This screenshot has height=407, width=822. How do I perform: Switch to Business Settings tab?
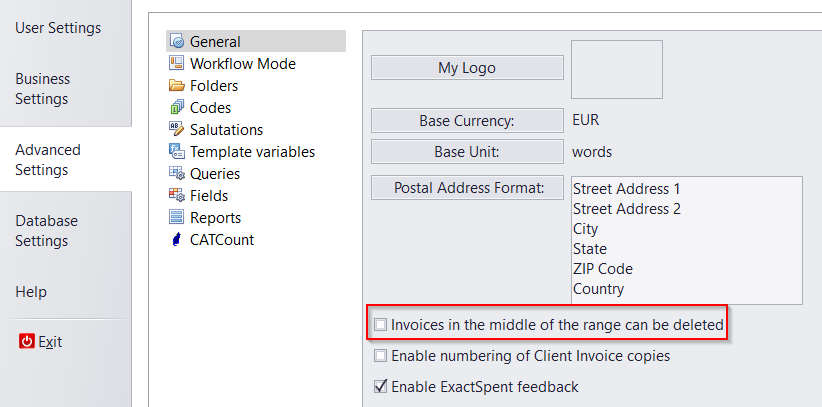click(x=42, y=89)
